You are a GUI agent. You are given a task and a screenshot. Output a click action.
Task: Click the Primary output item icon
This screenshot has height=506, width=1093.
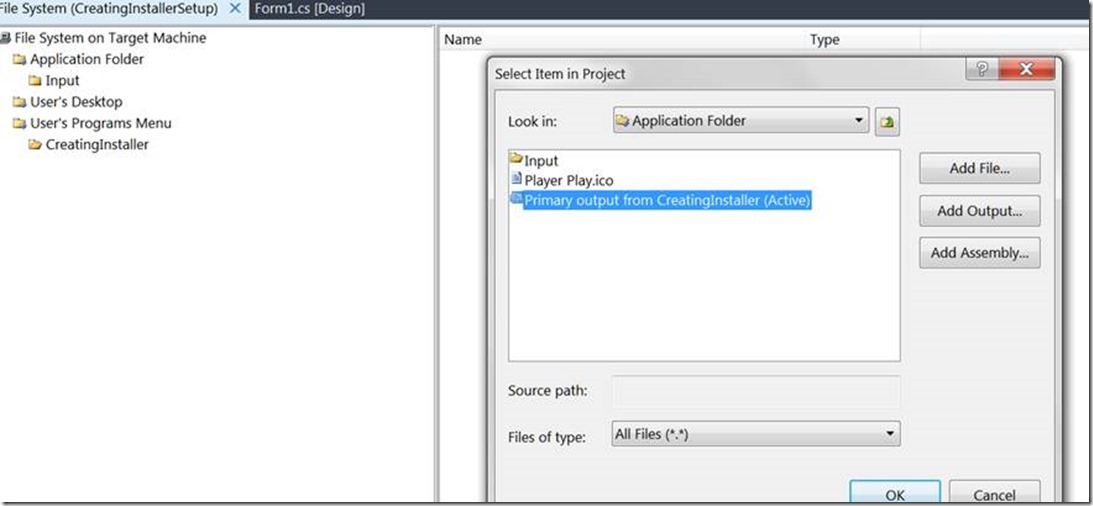point(517,200)
